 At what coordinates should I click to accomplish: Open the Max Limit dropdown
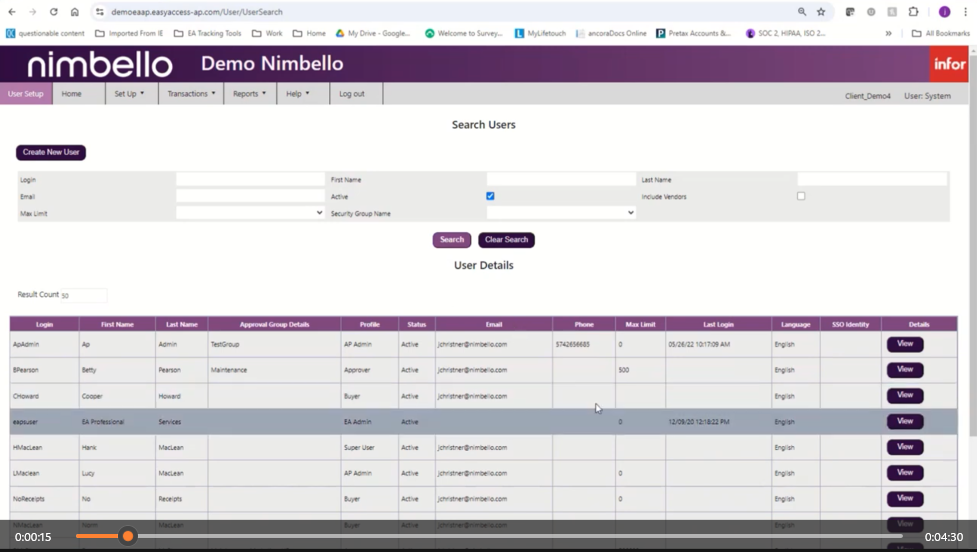coord(250,213)
